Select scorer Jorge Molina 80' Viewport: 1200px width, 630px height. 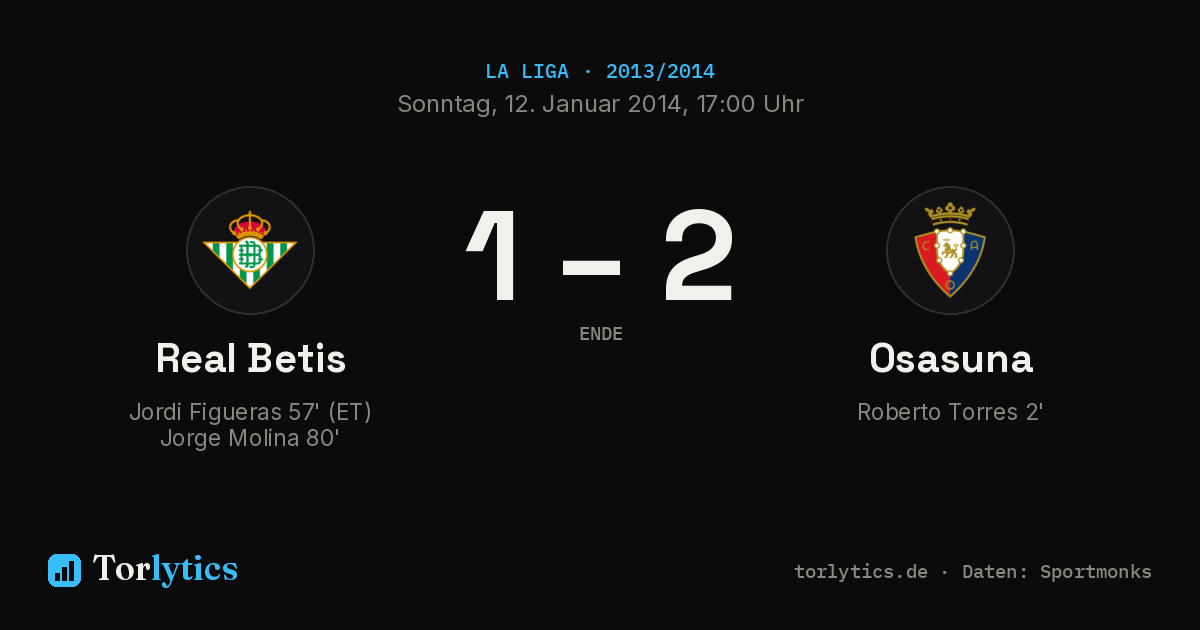pos(251,438)
